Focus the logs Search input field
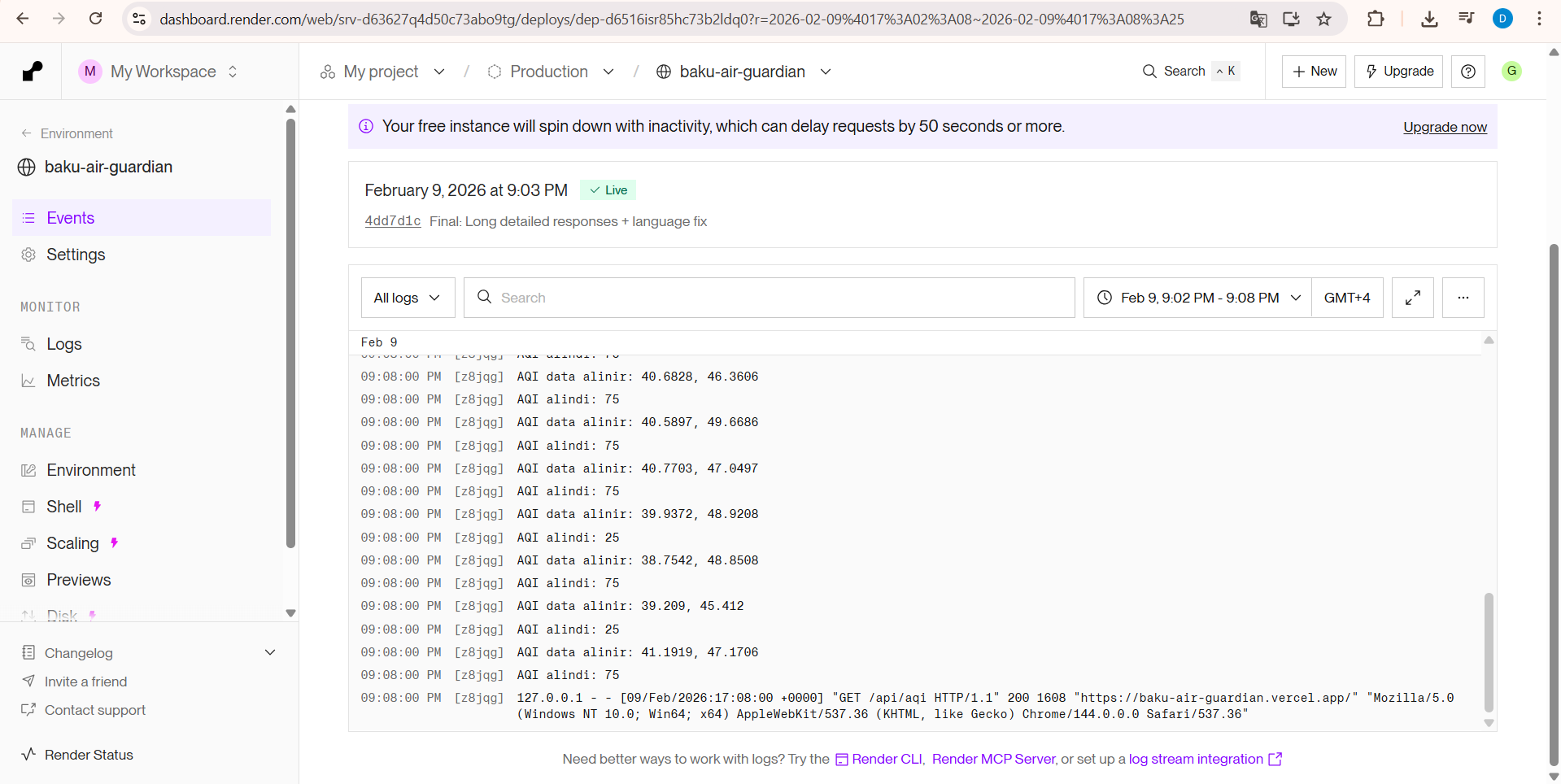 point(769,298)
